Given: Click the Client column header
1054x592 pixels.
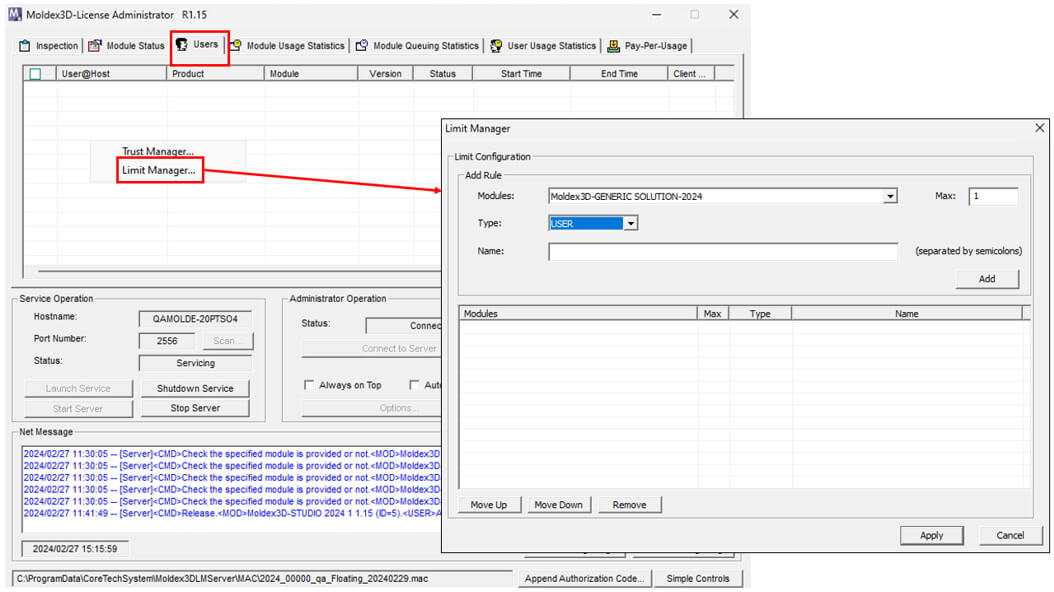Looking at the screenshot, I should click(x=690, y=74).
